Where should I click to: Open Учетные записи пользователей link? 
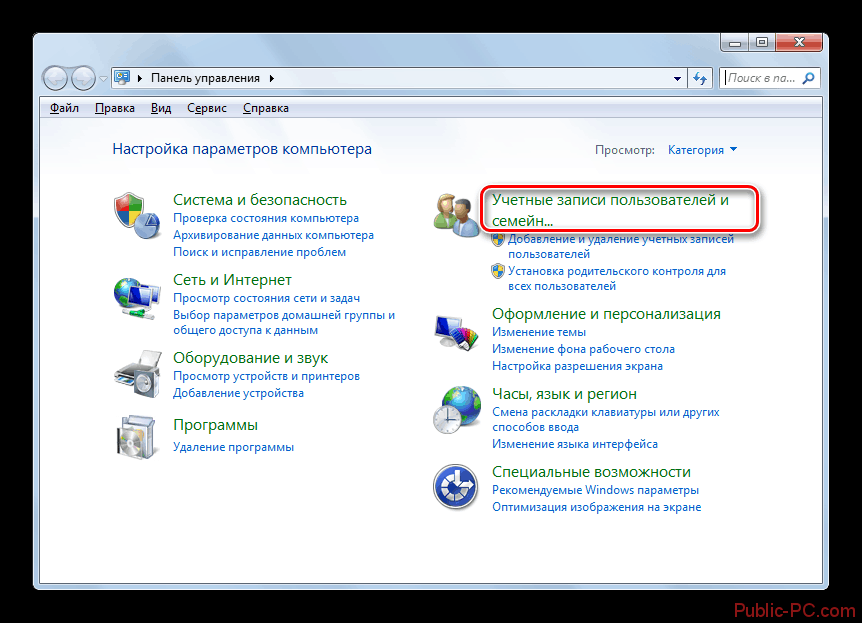coord(610,209)
